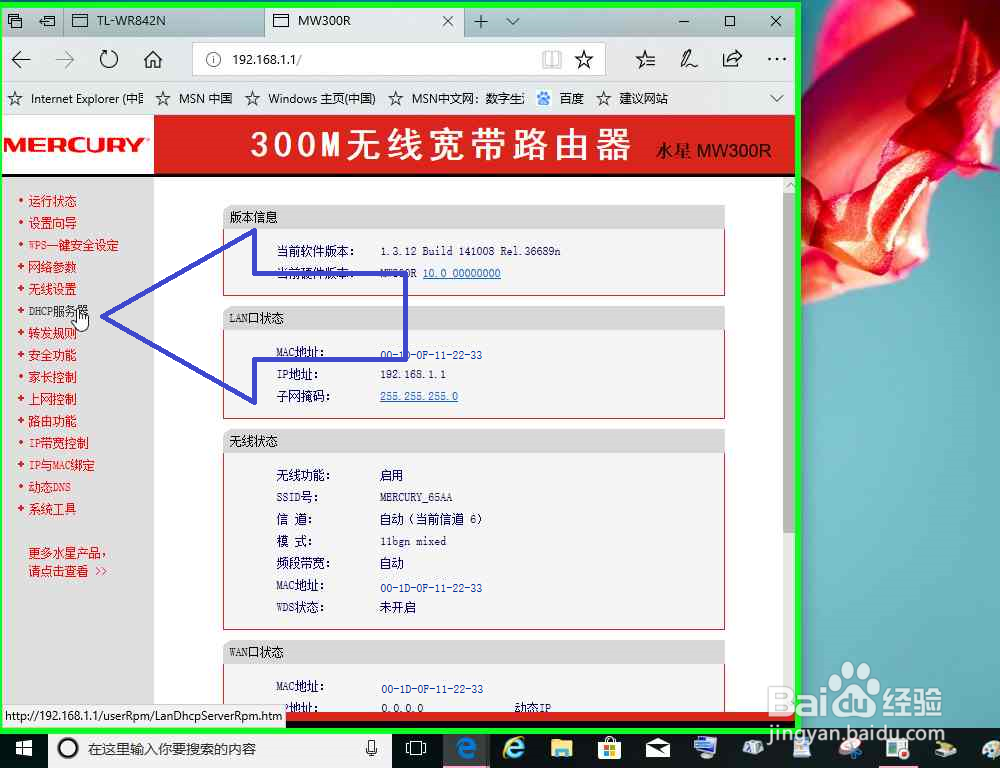This screenshot has width=1000, height=768.
Task: Click software version 1.3.12 Build text
Action: coord(470,251)
